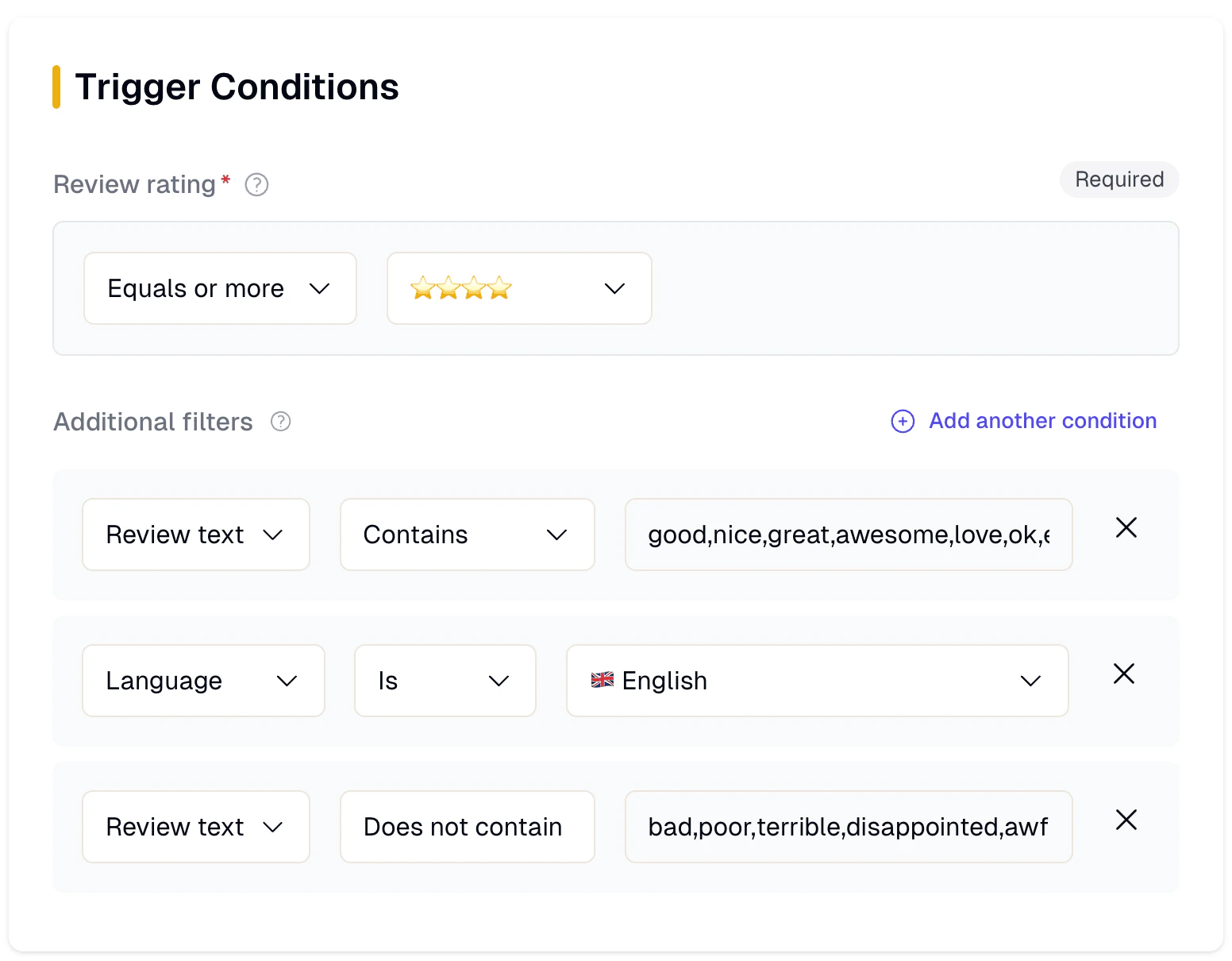The image size is (1232, 961).
Task: Open the 'Does not contain' operator dropdown
Action: point(468,827)
